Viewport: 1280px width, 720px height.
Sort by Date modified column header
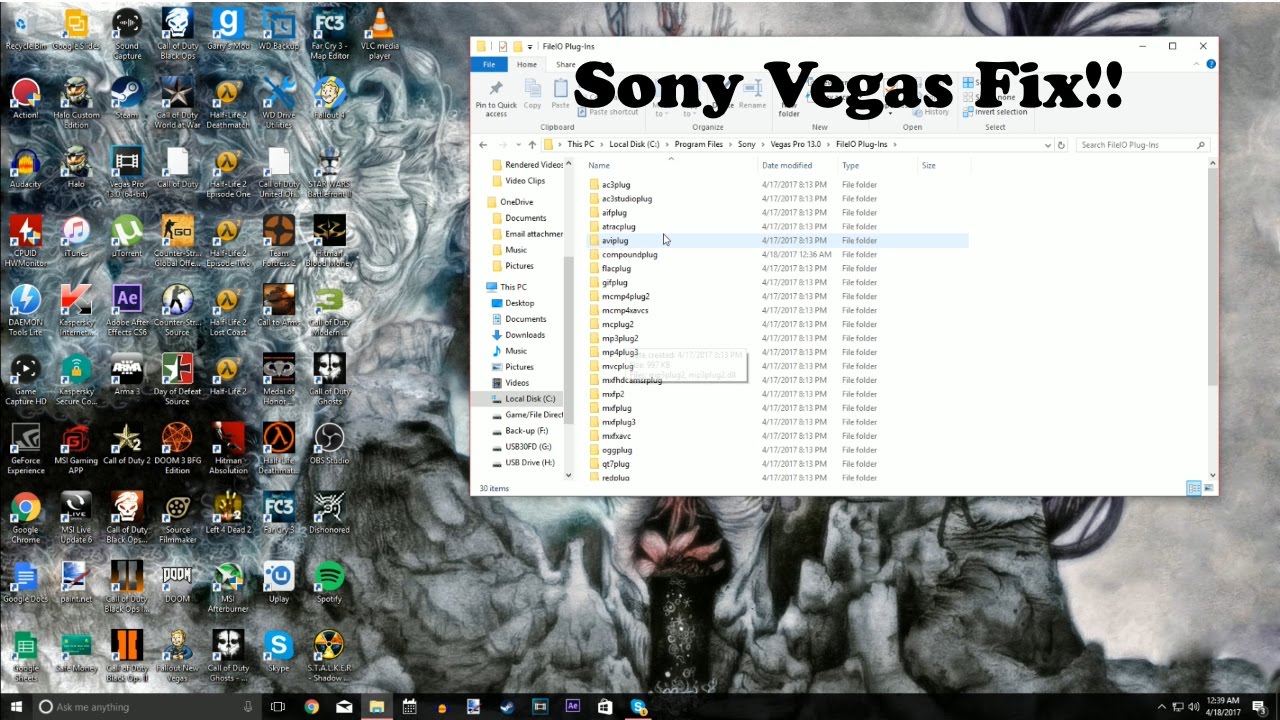[787, 165]
